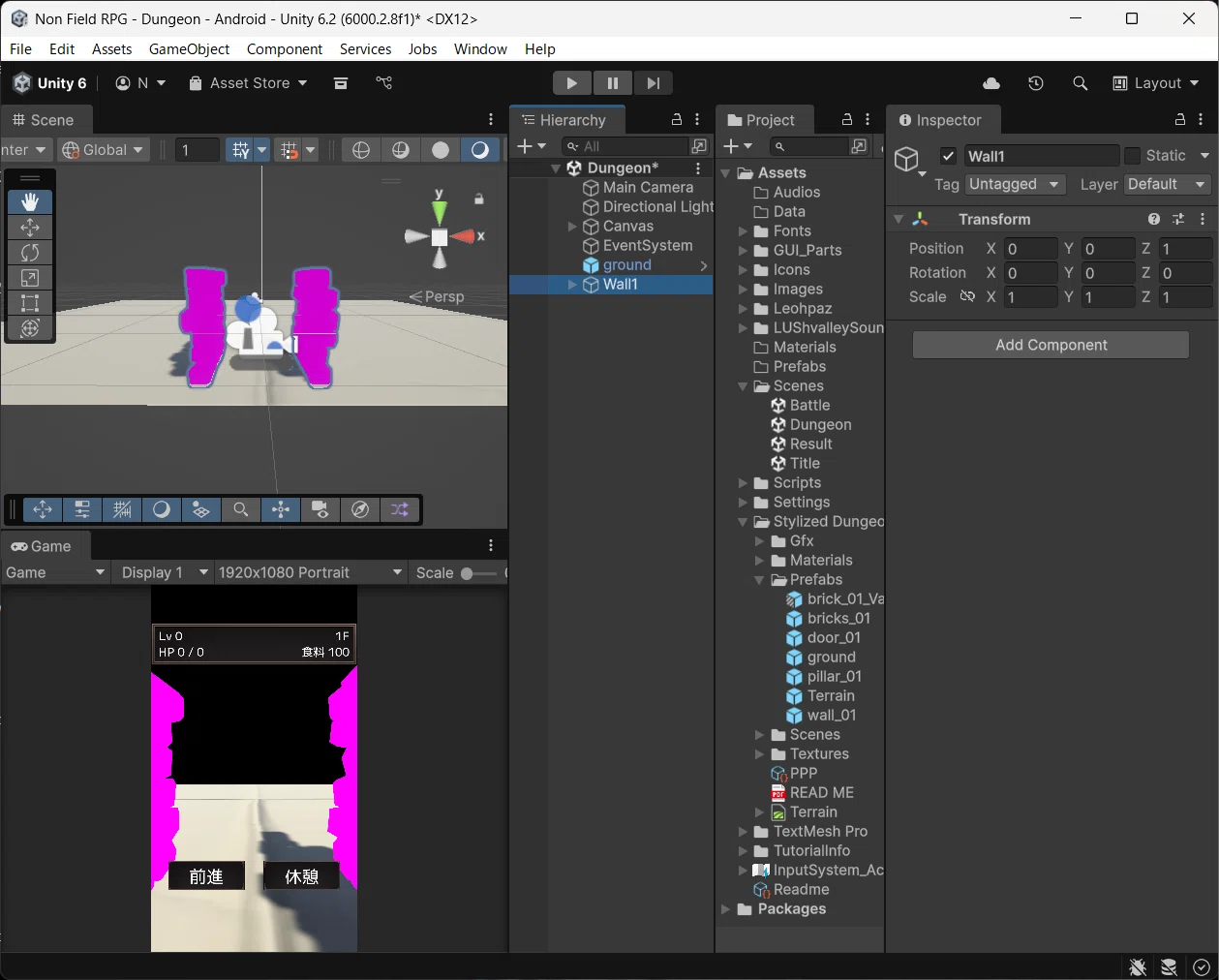Viewport: 1219px width, 980px height.
Task: Open the global Search icon
Action: [x=1081, y=83]
